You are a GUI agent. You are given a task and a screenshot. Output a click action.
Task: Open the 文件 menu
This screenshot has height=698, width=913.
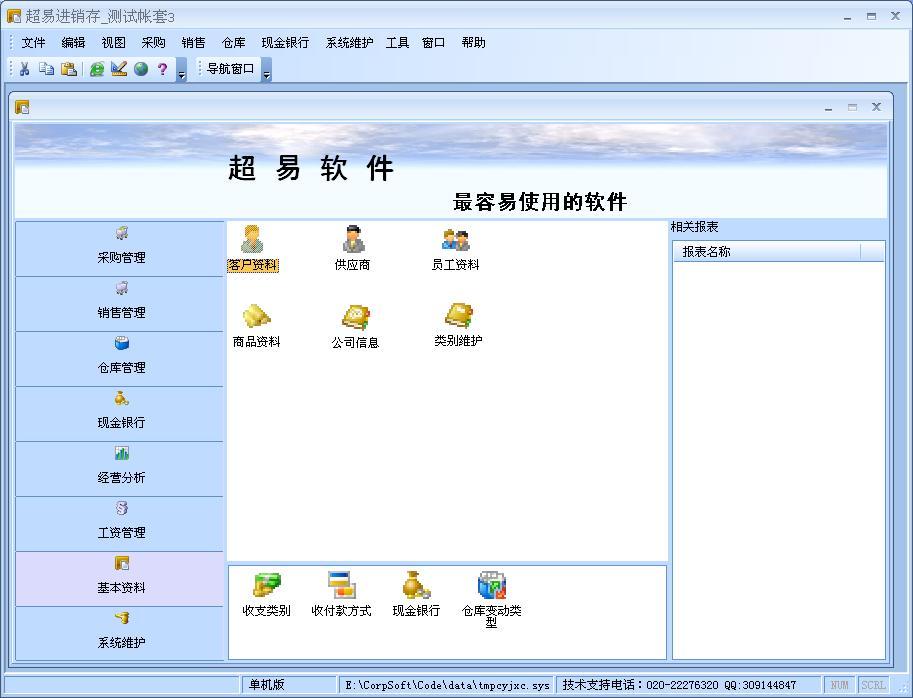point(33,42)
